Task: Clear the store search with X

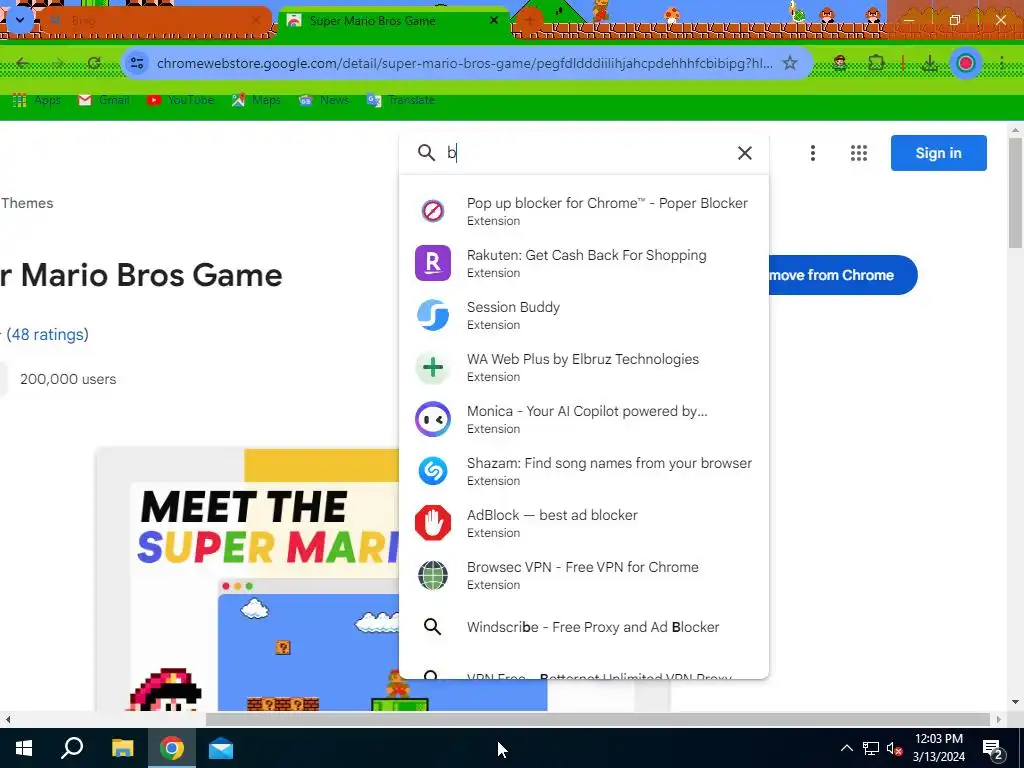Action: coord(744,153)
